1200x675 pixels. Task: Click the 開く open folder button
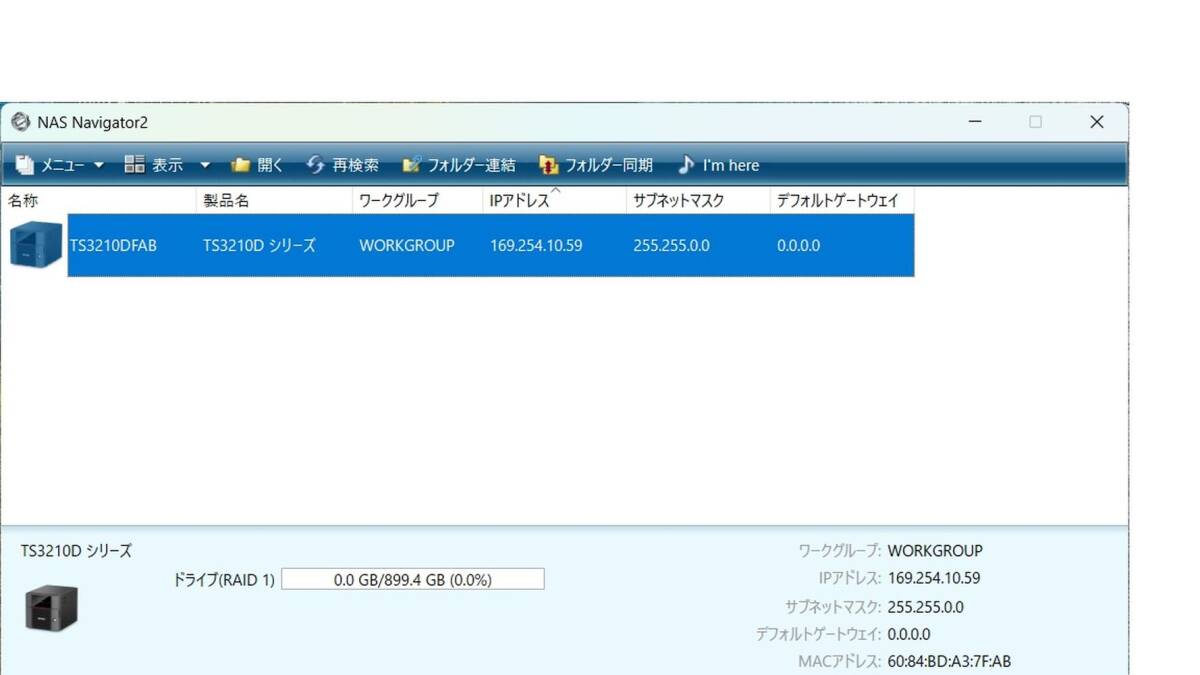coord(257,165)
